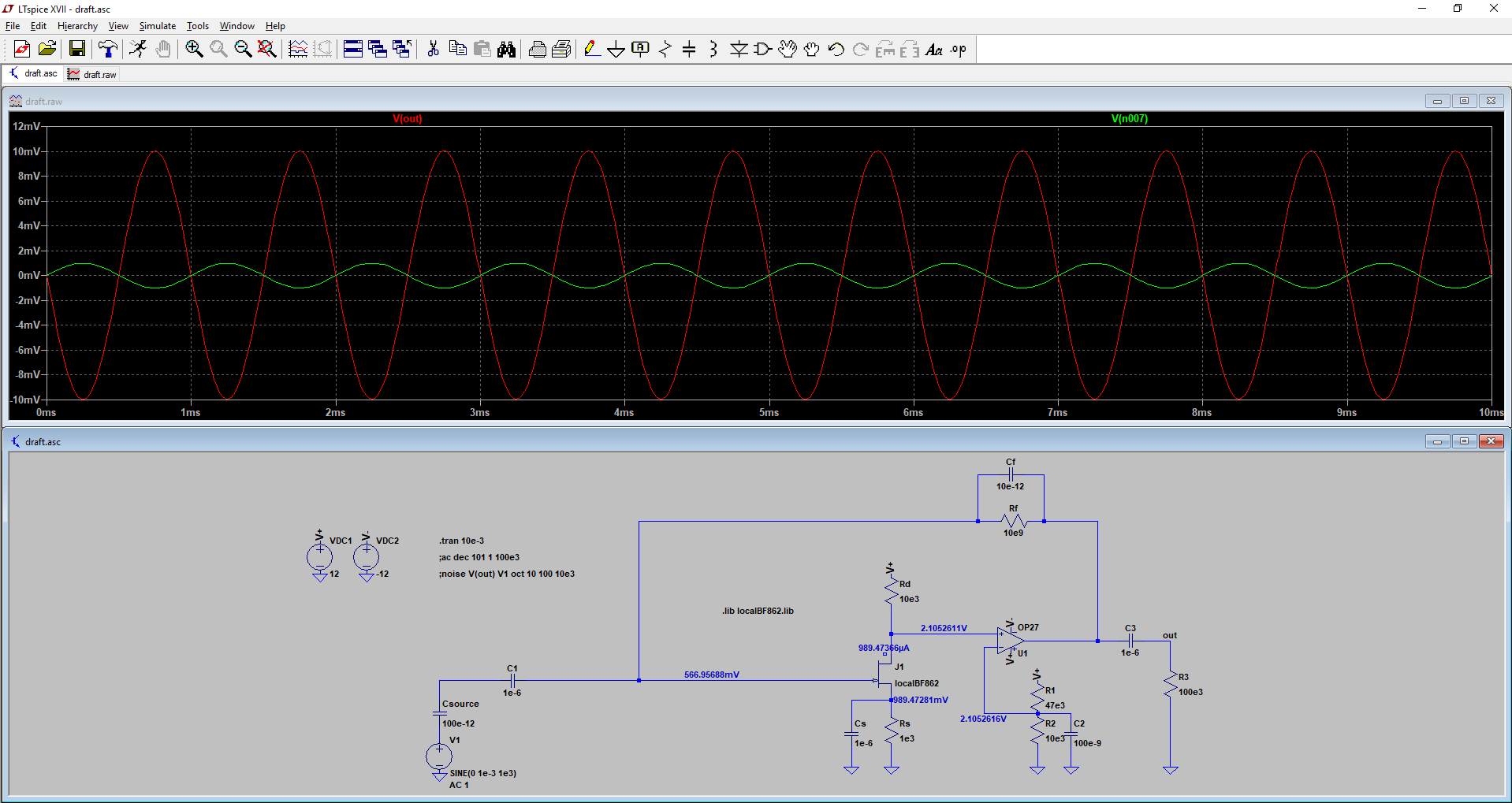Select the Drag closed-hand tool
This screenshot has width=1512, height=803.
812,49
